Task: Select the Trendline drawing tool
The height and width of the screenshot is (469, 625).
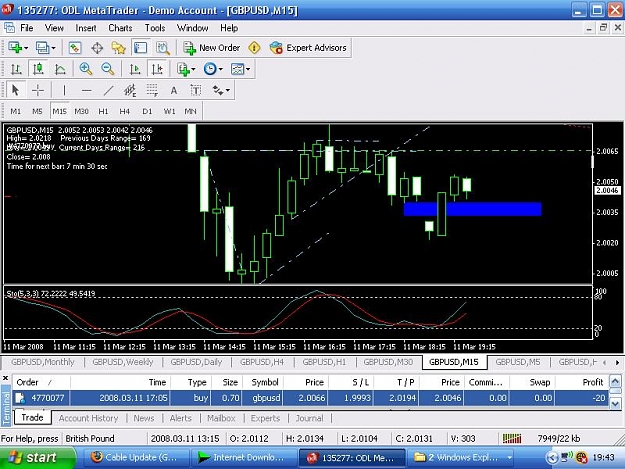Action: [108, 90]
